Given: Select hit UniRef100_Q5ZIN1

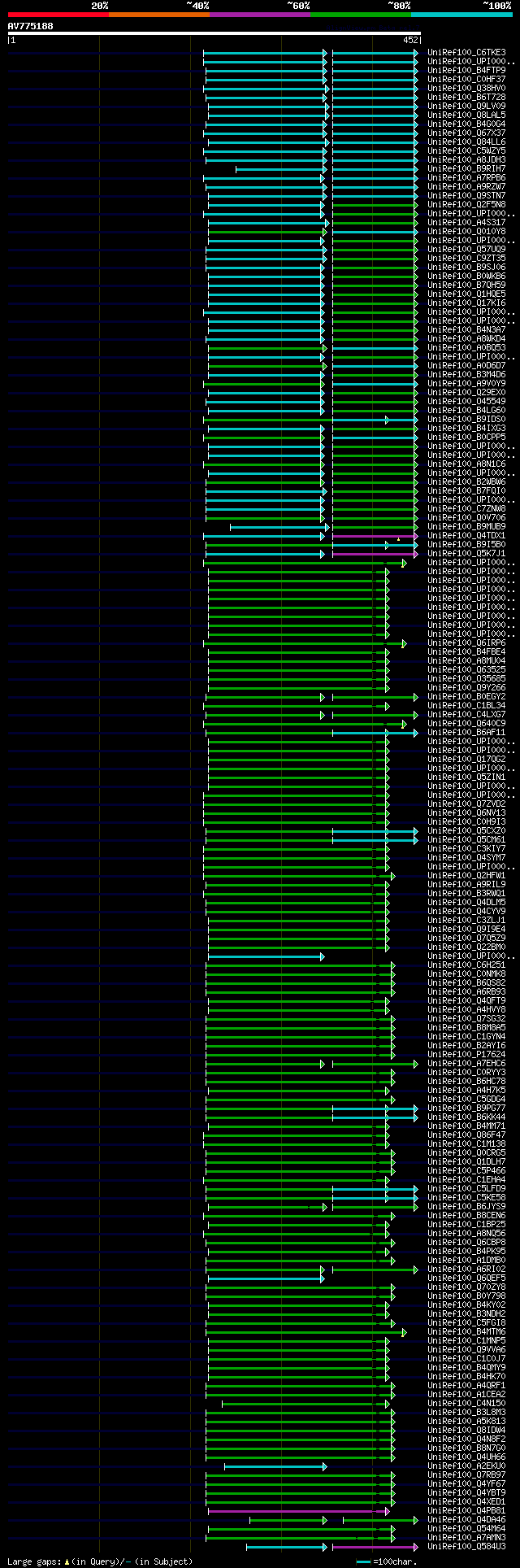Looking at the screenshot, I should 466,777.
